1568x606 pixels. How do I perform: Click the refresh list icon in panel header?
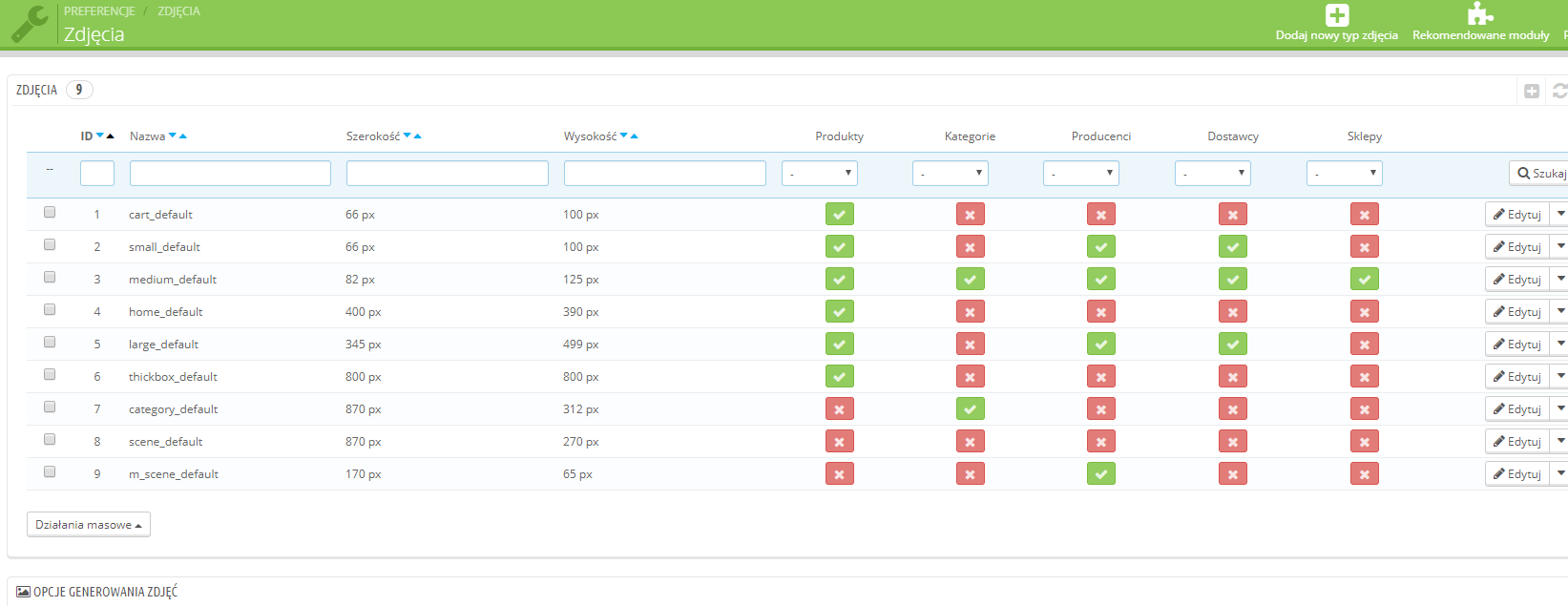pyautogui.click(x=1560, y=91)
